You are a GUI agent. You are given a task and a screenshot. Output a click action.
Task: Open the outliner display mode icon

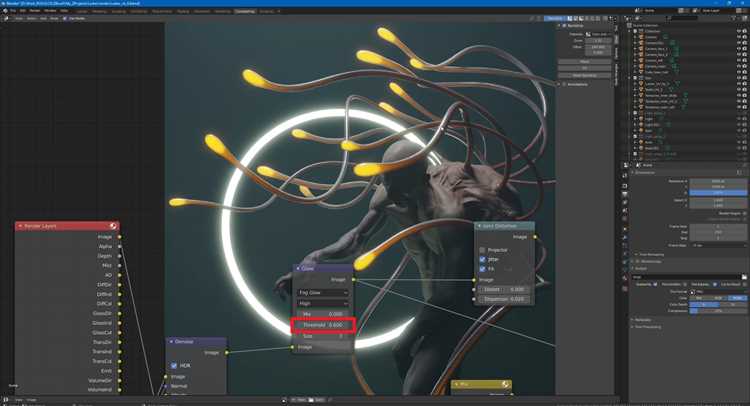coord(637,18)
